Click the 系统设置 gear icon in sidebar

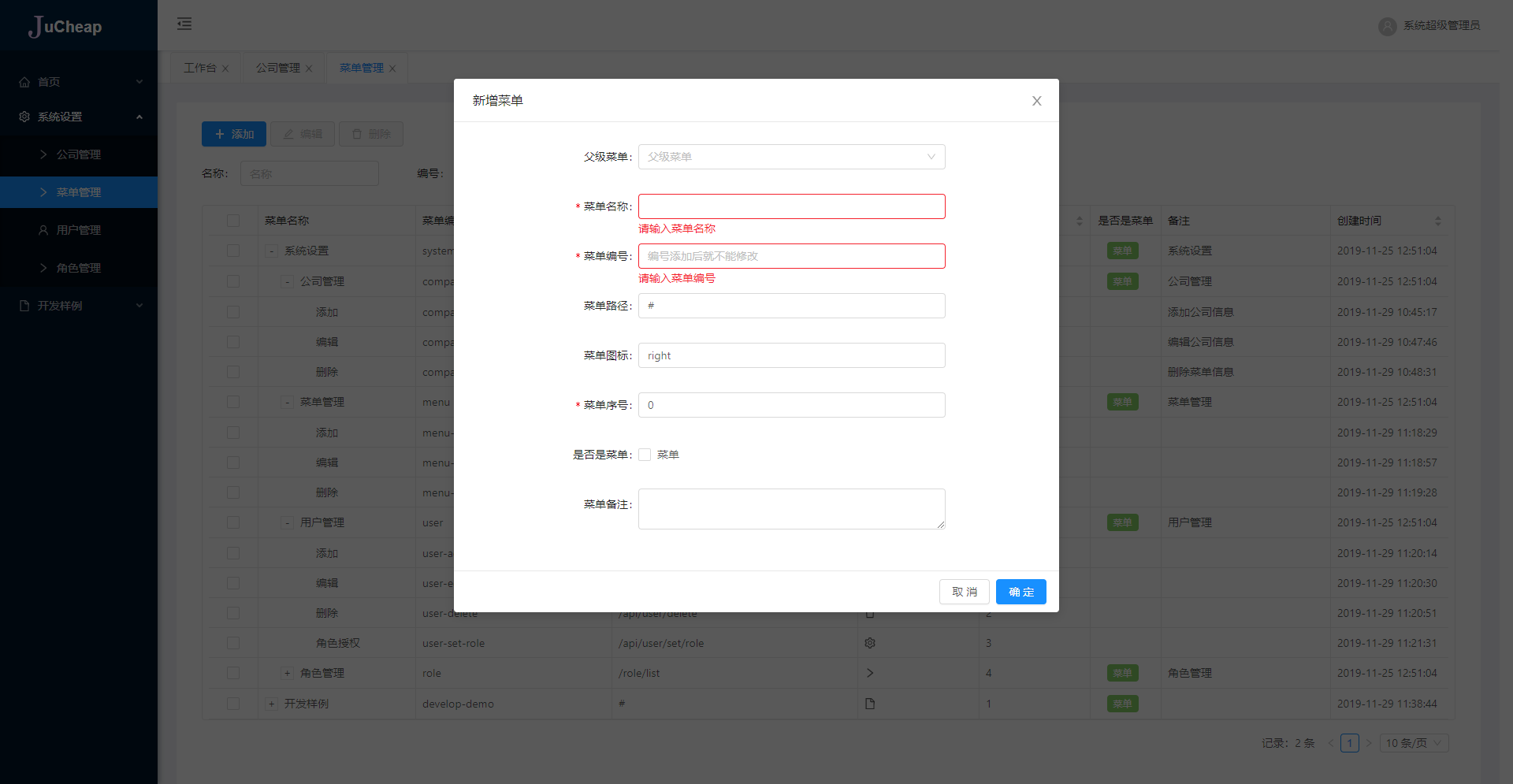23,116
